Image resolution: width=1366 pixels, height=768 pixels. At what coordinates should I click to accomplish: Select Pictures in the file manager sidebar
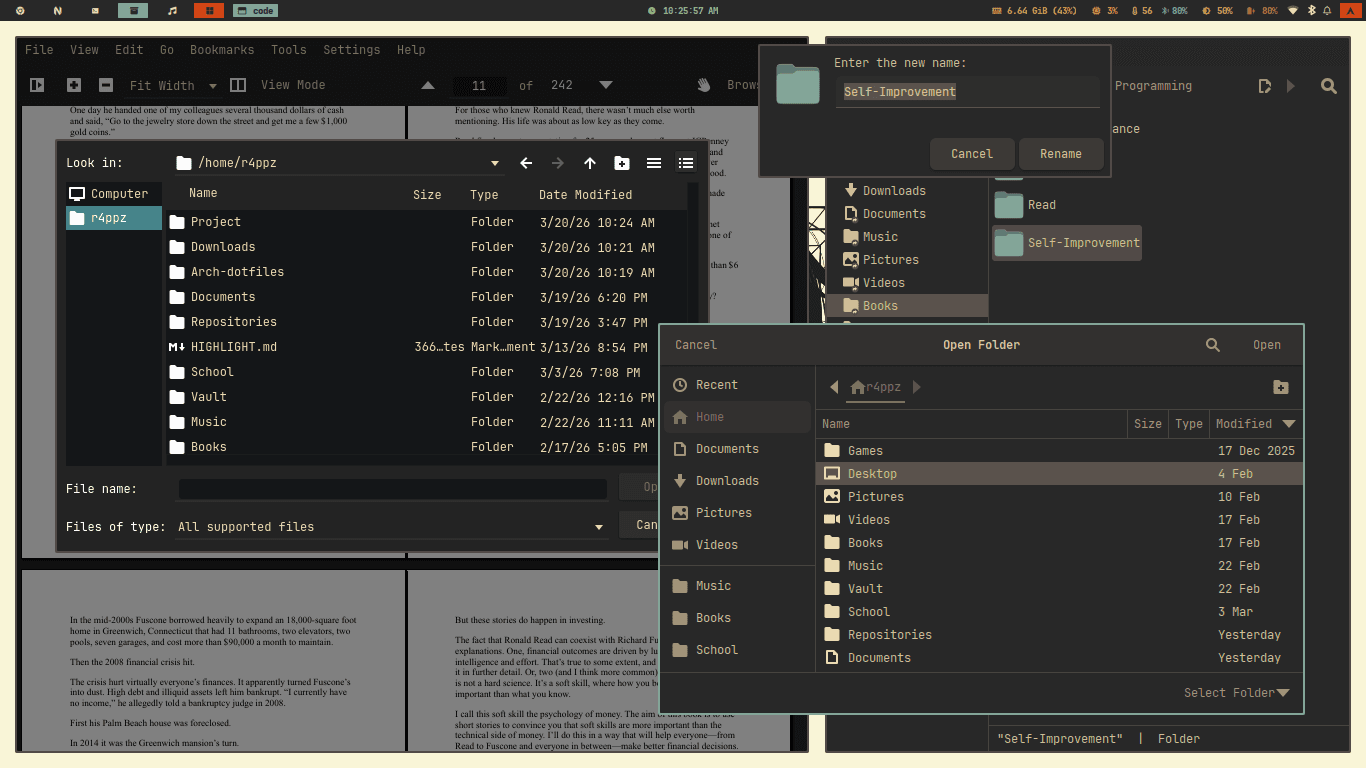[x=908, y=260]
